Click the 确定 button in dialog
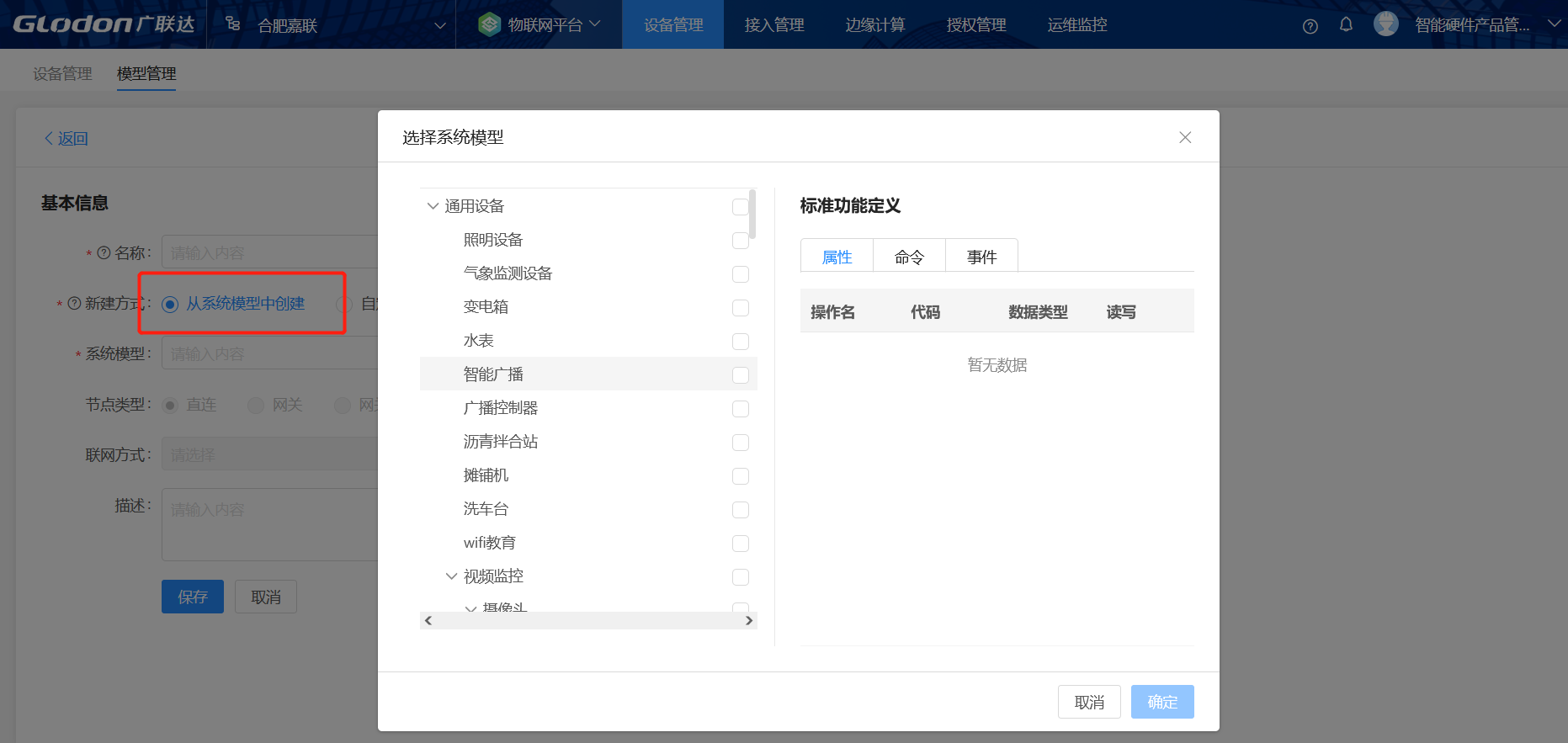The image size is (1568, 743). click(x=1161, y=702)
